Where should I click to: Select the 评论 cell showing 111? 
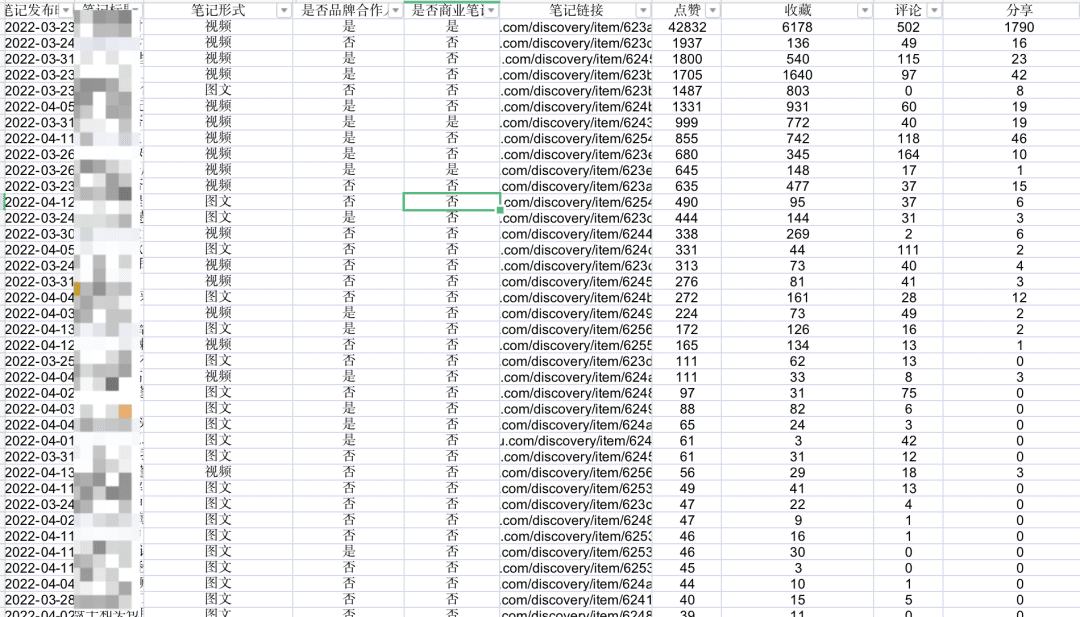pyautogui.click(x=908, y=249)
